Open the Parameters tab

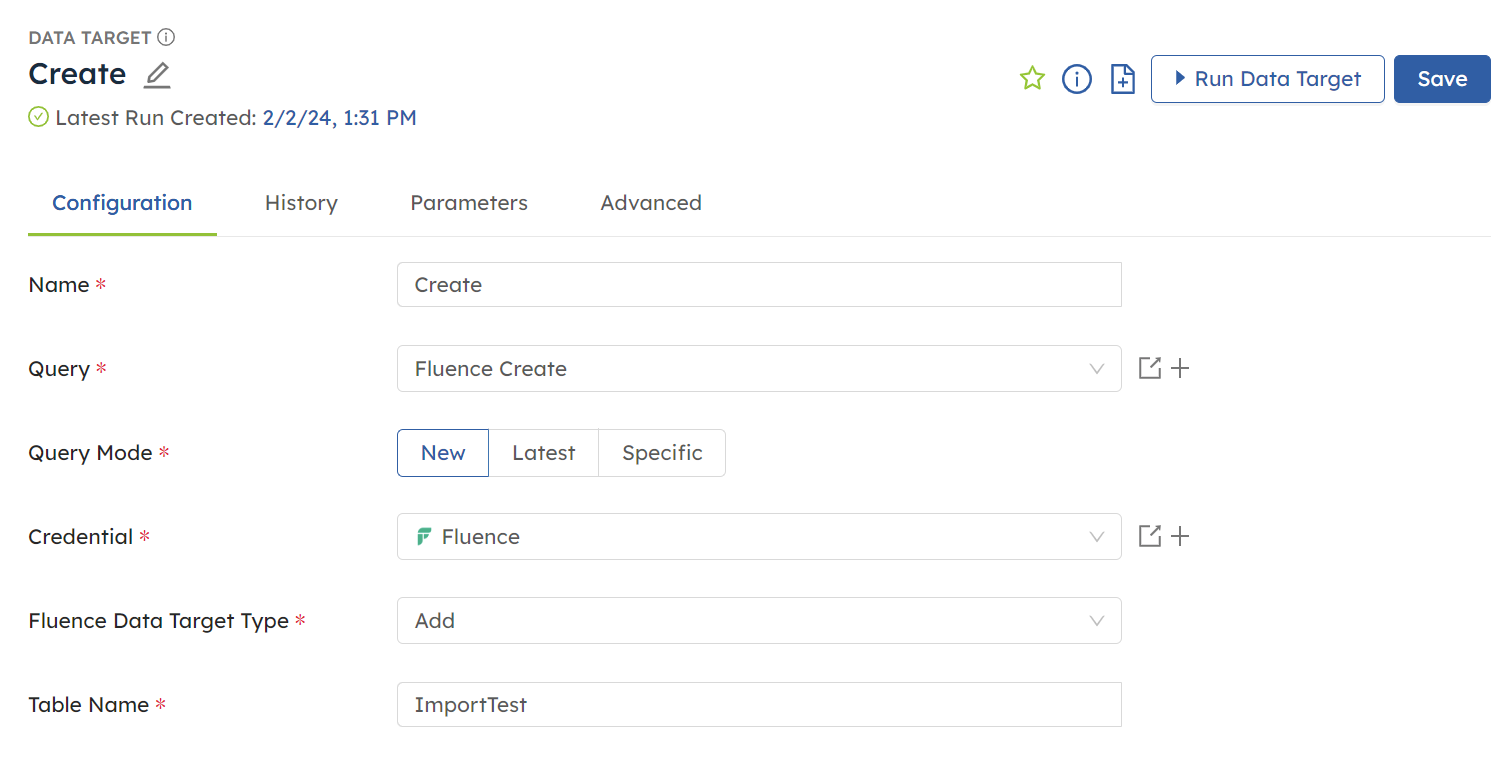[469, 203]
